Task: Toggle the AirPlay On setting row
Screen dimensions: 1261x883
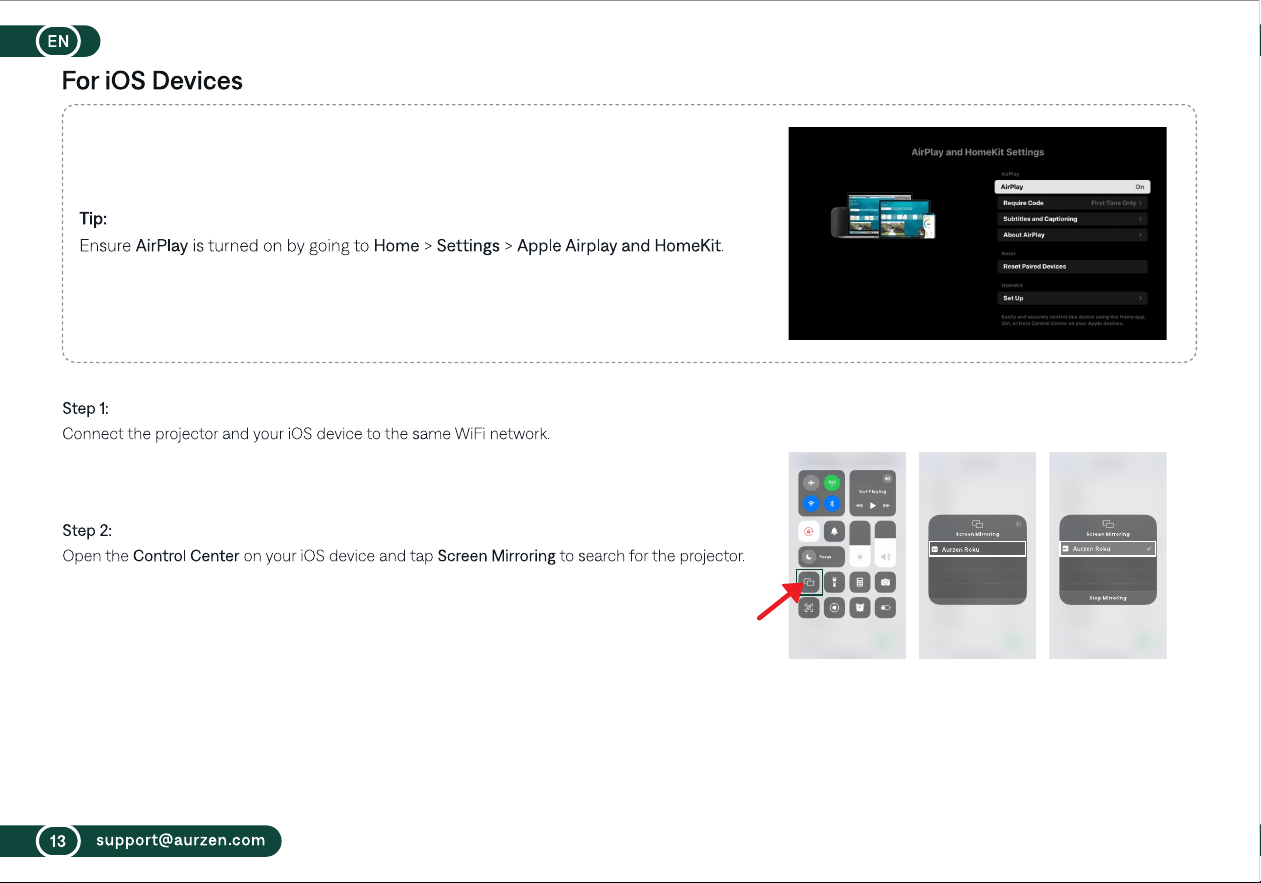Action: point(1073,187)
